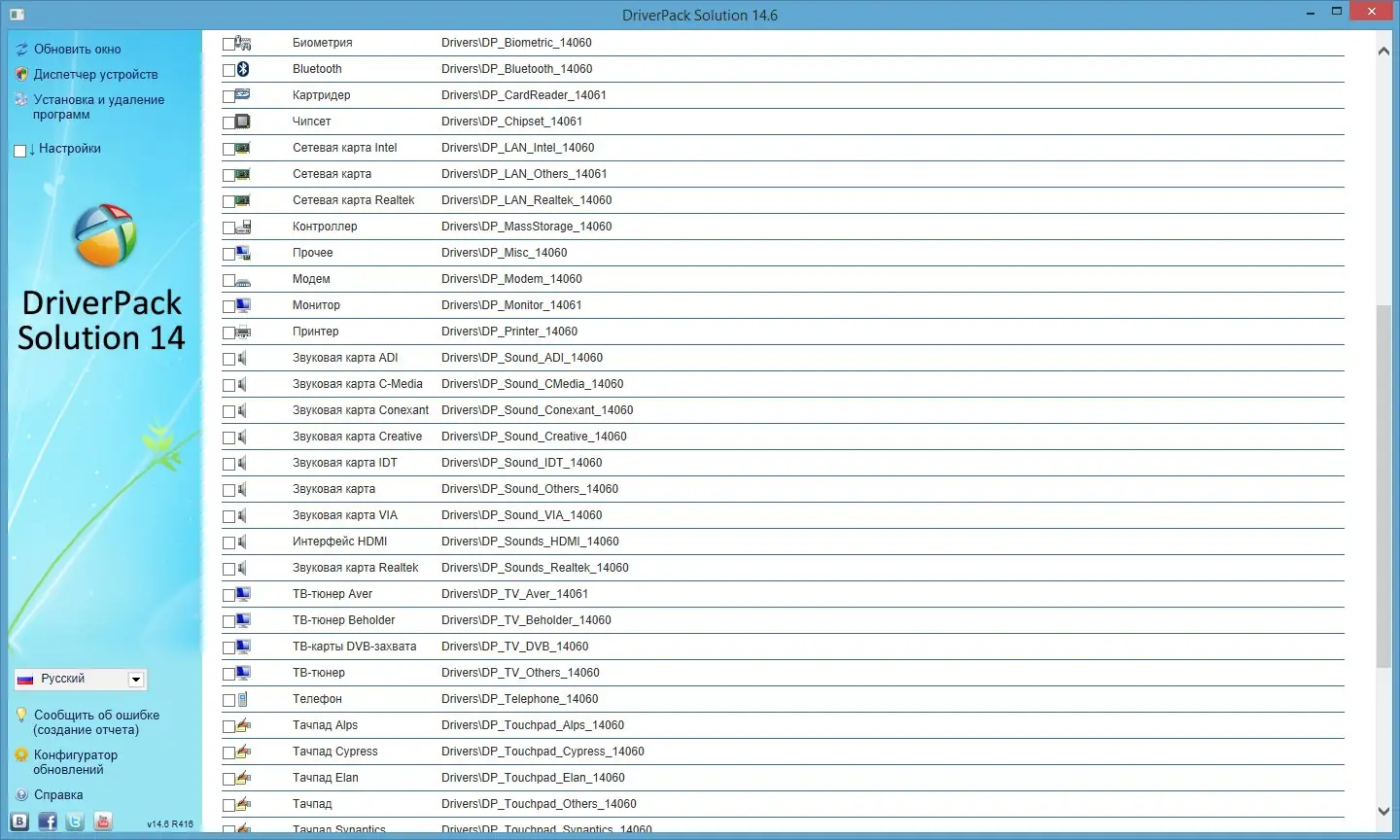Tick the Звуковая карта IDT checkbox
Screen dimensions: 1400x840
(228, 464)
